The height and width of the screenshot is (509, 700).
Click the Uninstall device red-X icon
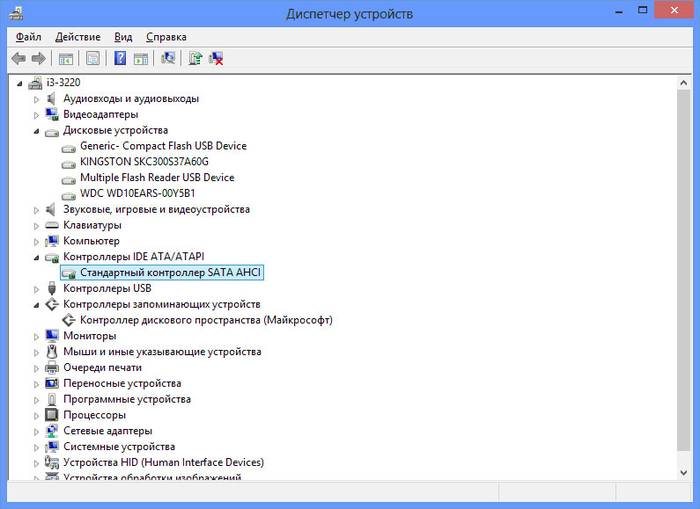pyautogui.click(x=215, y=59)
